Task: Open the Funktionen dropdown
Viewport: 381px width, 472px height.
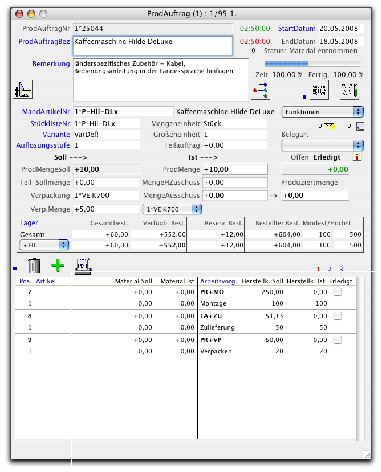Action: pyautogui.click(x=322, y=112)
